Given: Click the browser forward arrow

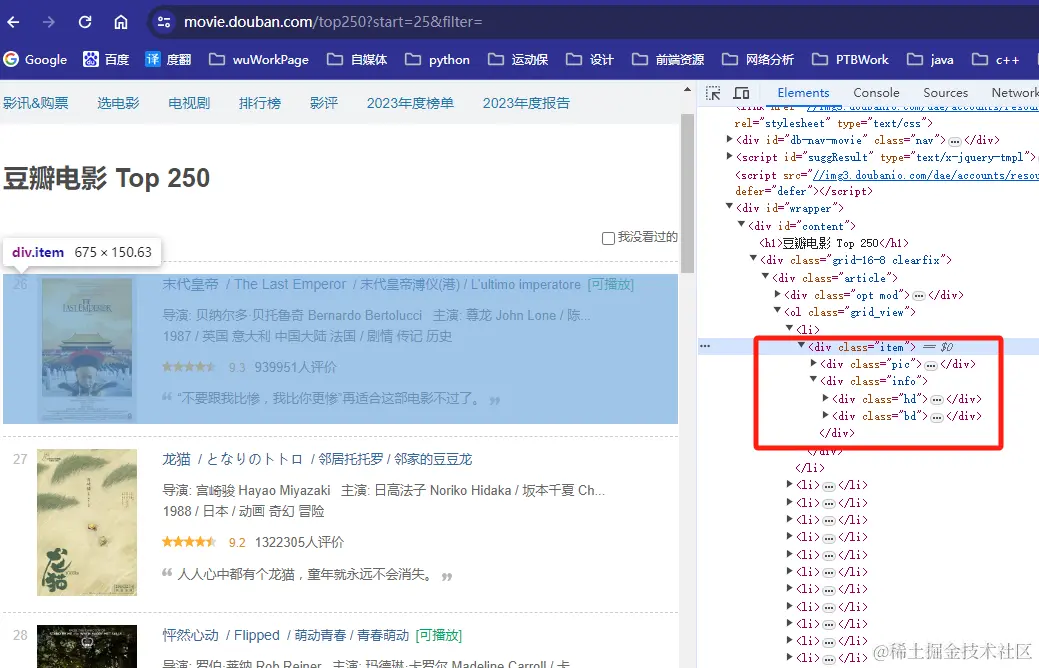Looking at the screenshot, I should 49,22.
